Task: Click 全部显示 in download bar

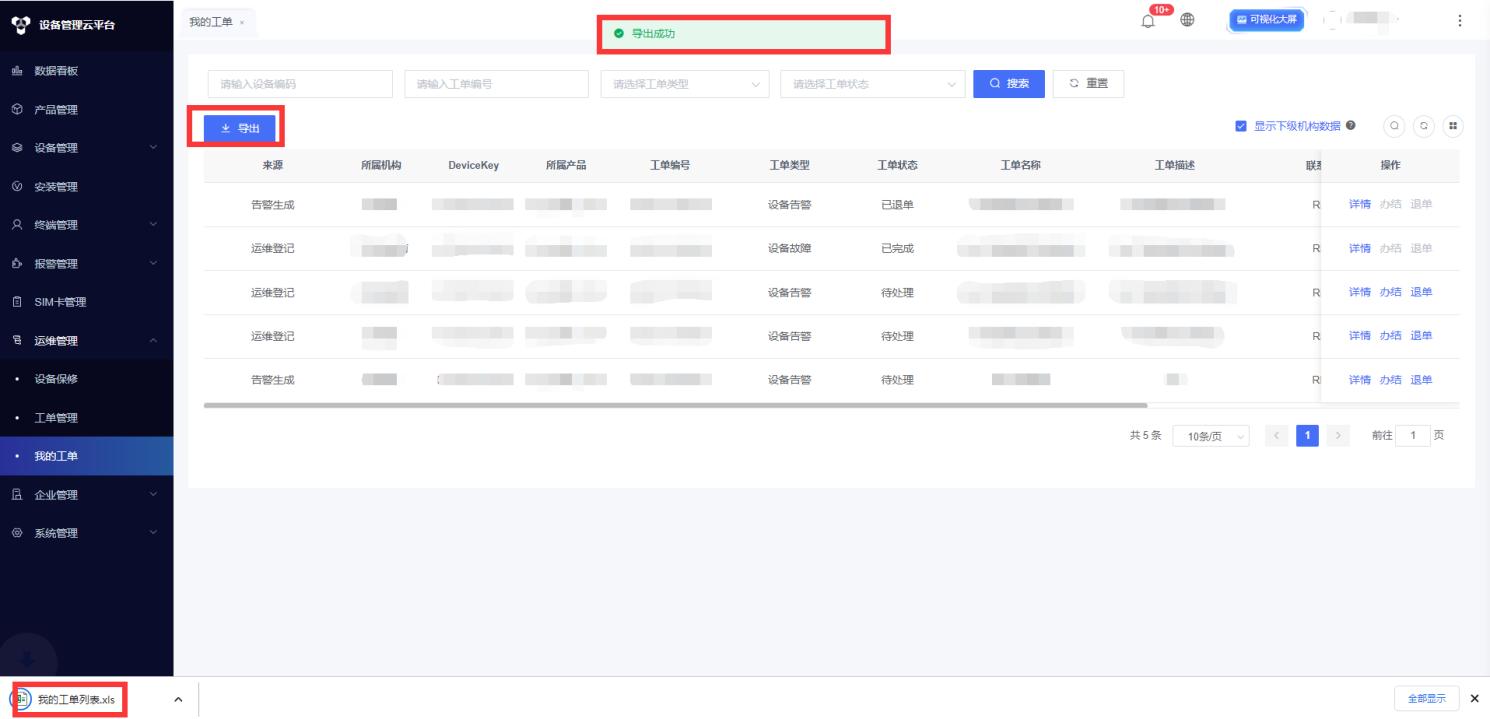Action: point(1426,698)
